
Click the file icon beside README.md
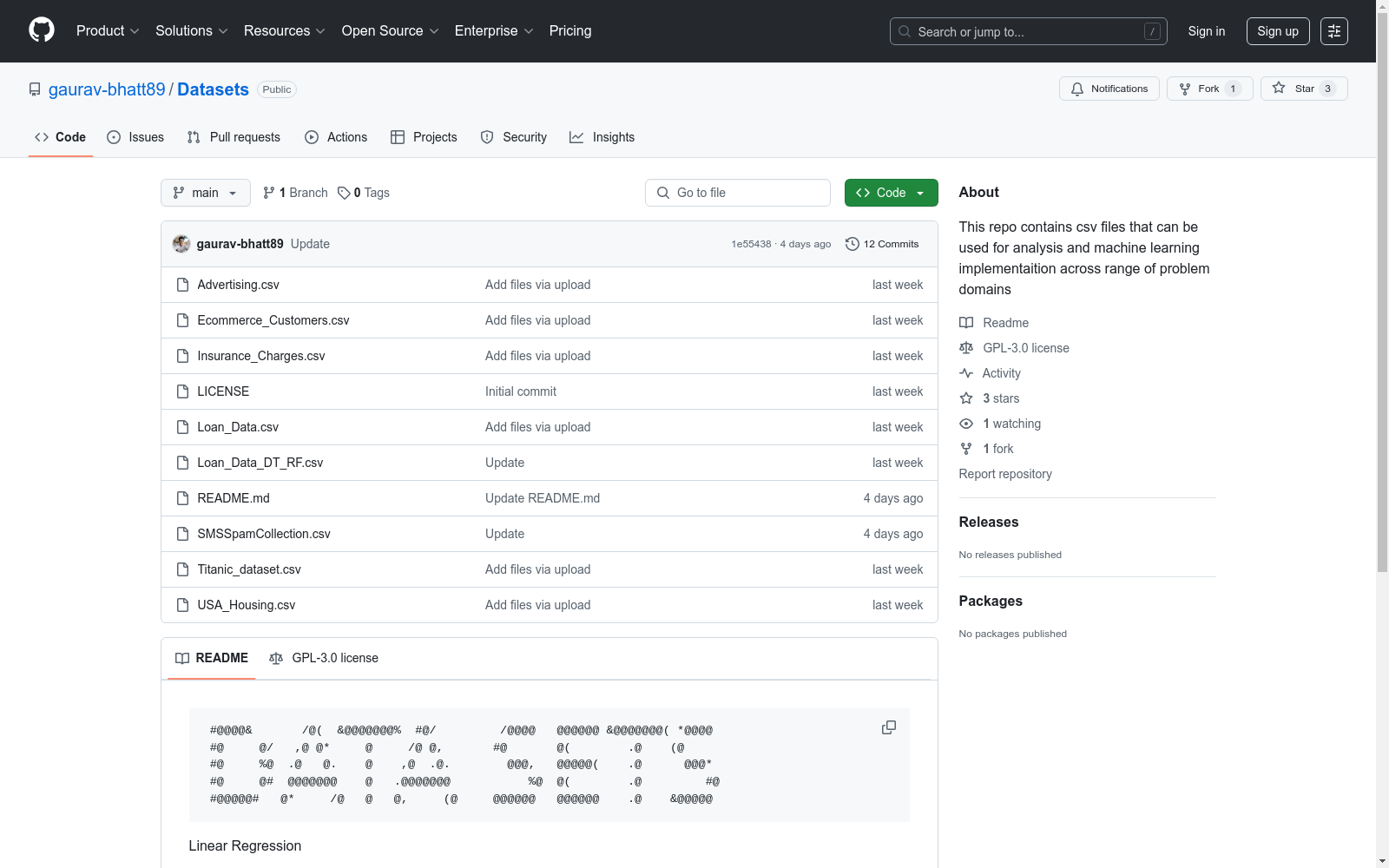pos(182,498)
